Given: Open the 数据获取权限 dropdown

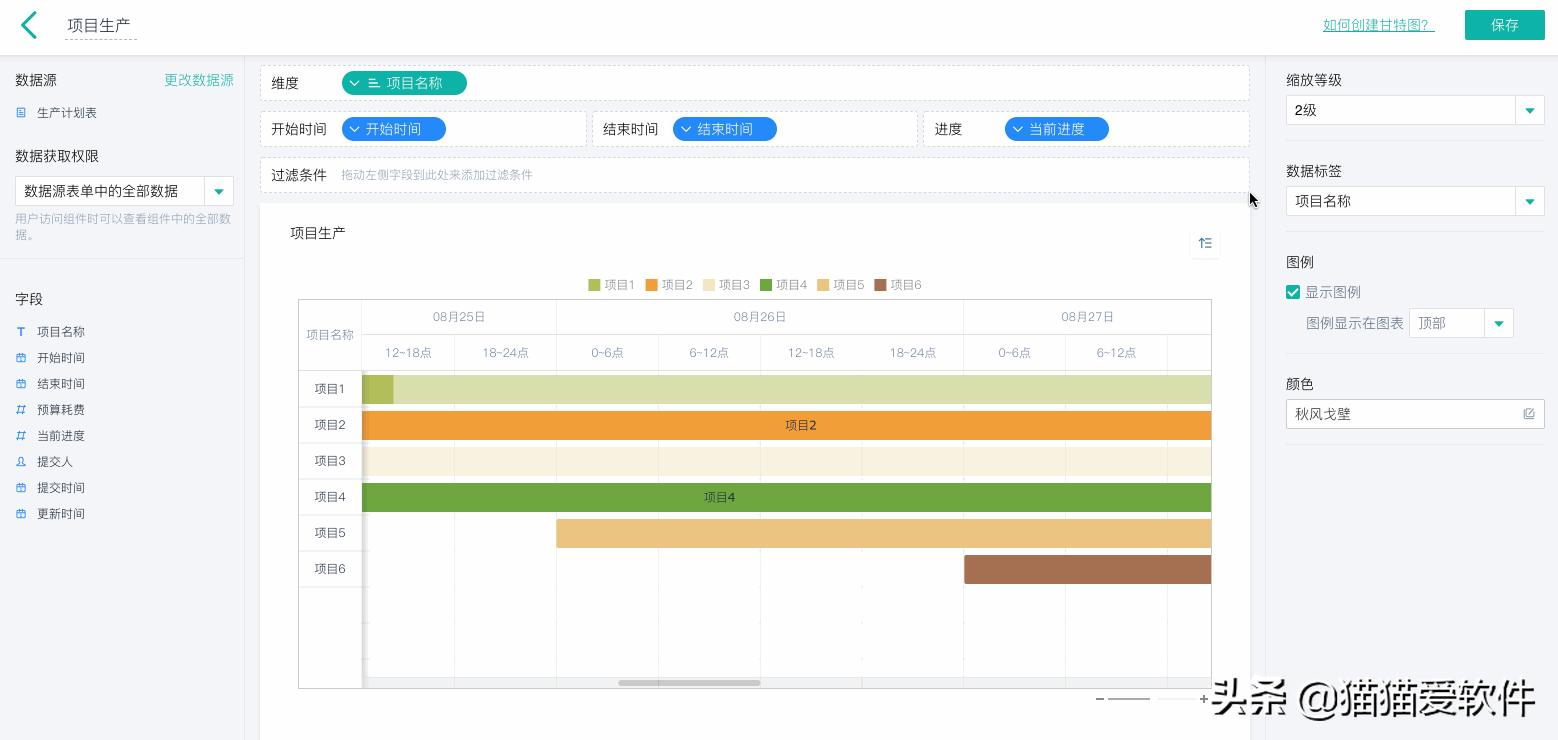Looking at the screenshot, I should (x=218, y=191).
